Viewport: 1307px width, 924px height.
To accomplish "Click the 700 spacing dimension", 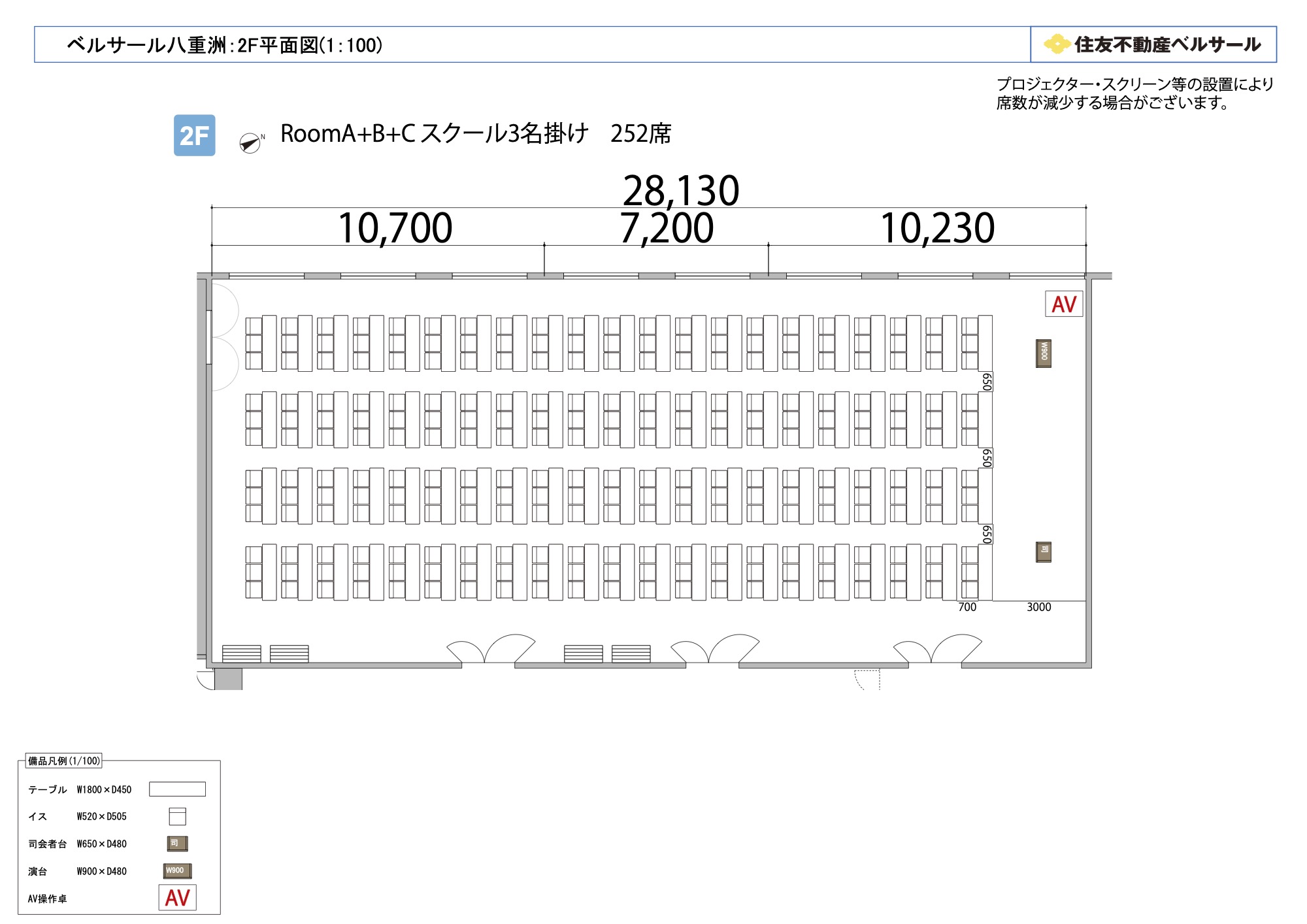I will point(967,607).
